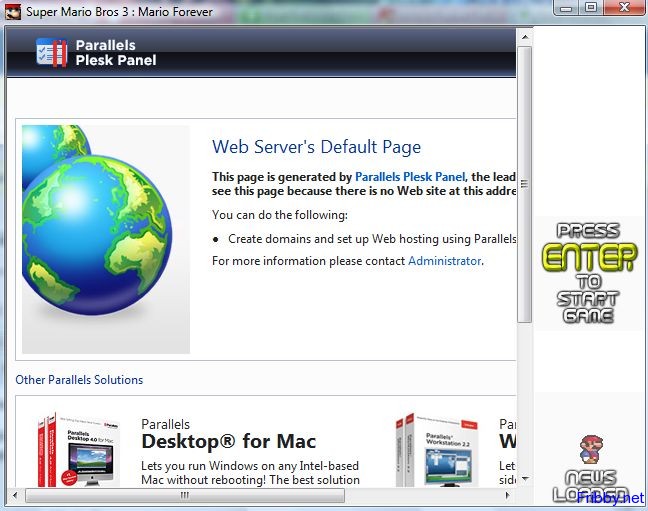Click the 'You can do the following:' text
Image resolution: width=648 pixels, height=511 pixels.
tap(280, 215)
